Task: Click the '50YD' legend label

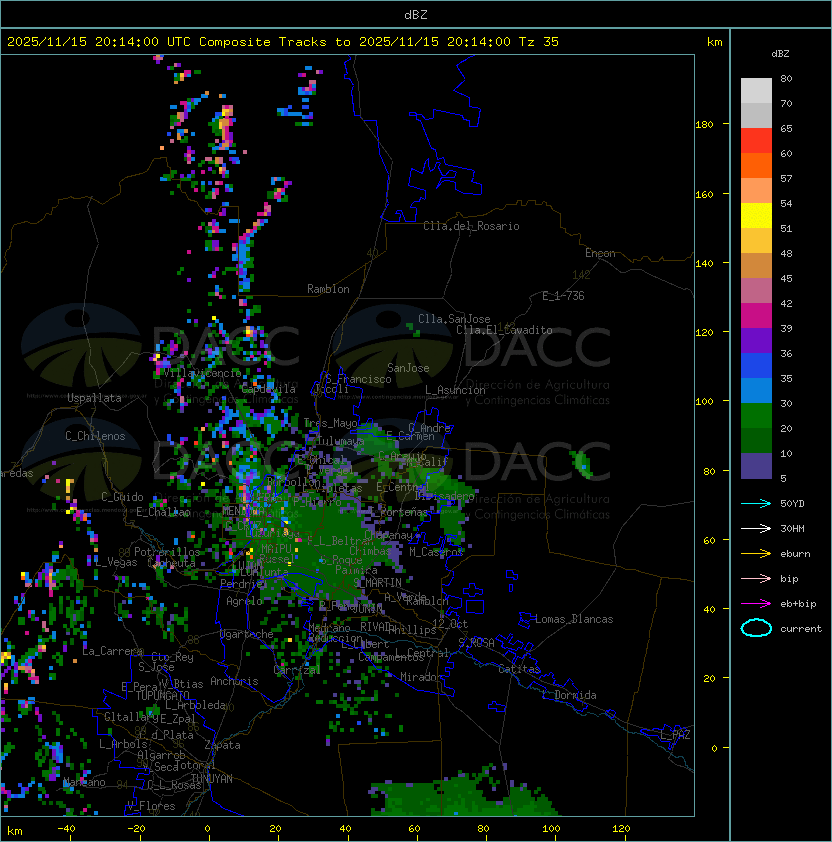Action: coord(792,503)
